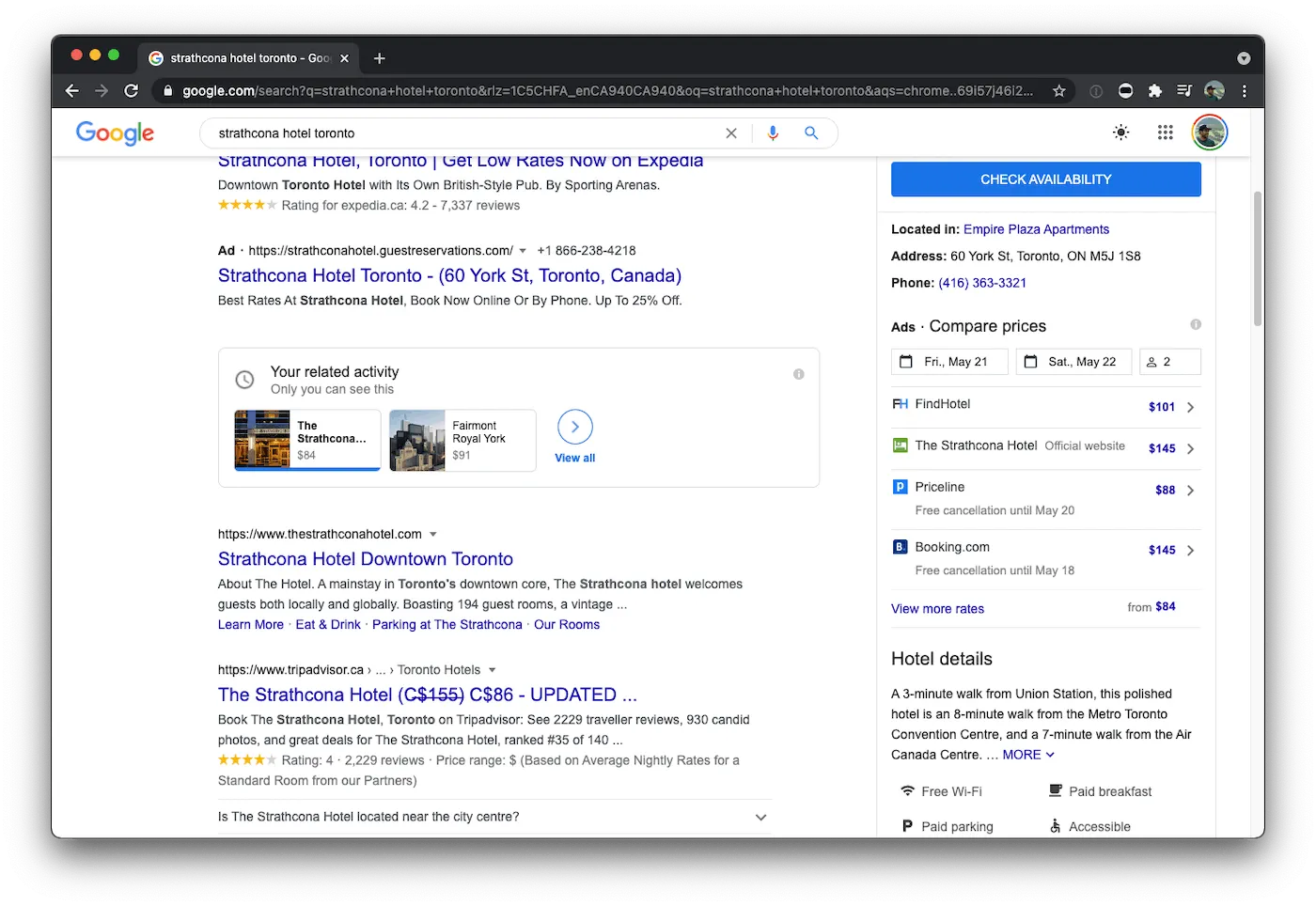Image resolution: width=1316 pixels, height=906 pixels.
Task: Call the phone number (416) 363-3321
Action: (982, 283)
